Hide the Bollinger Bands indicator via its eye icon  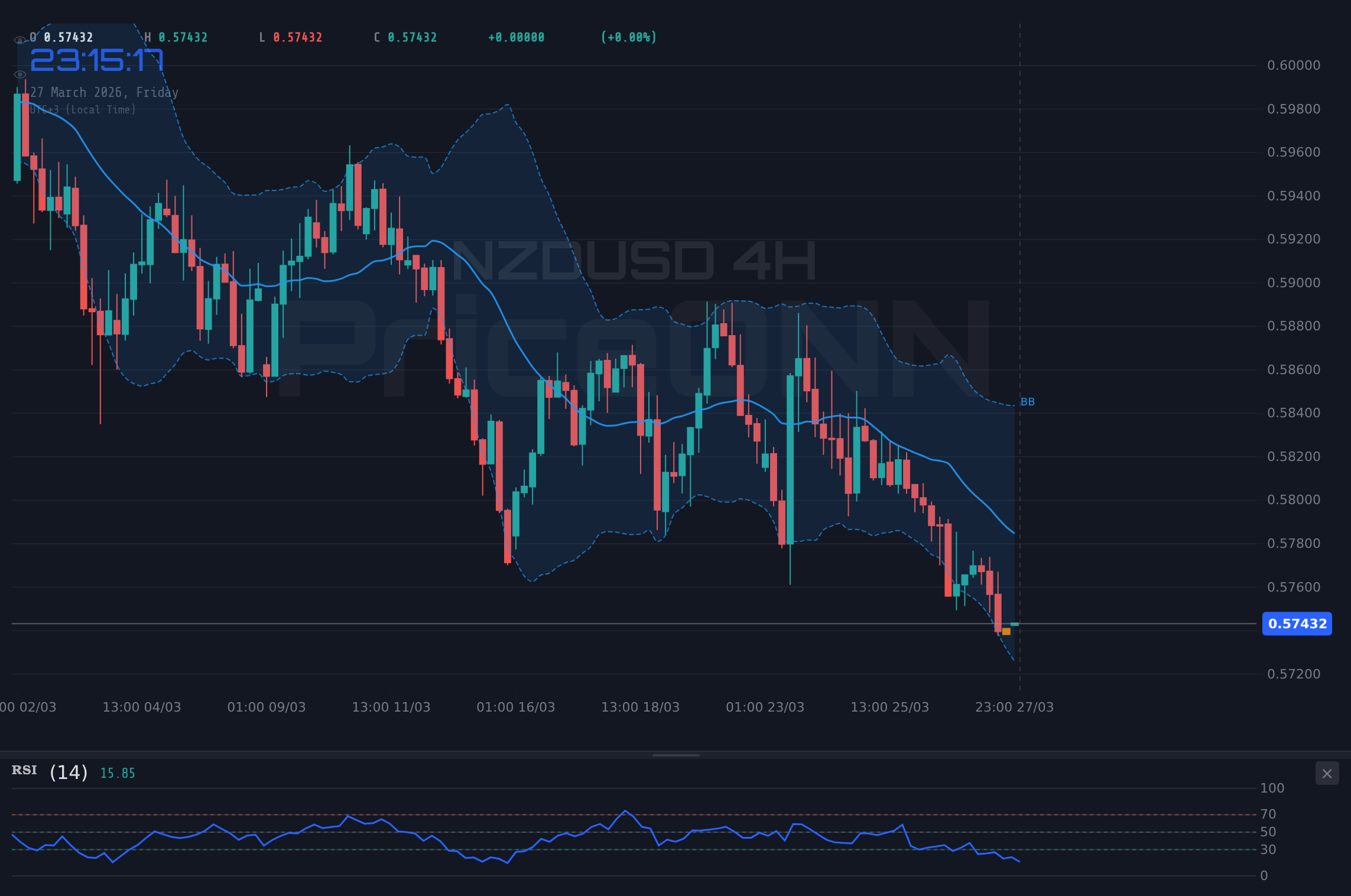pyautogui.click(x=20, y=73)
